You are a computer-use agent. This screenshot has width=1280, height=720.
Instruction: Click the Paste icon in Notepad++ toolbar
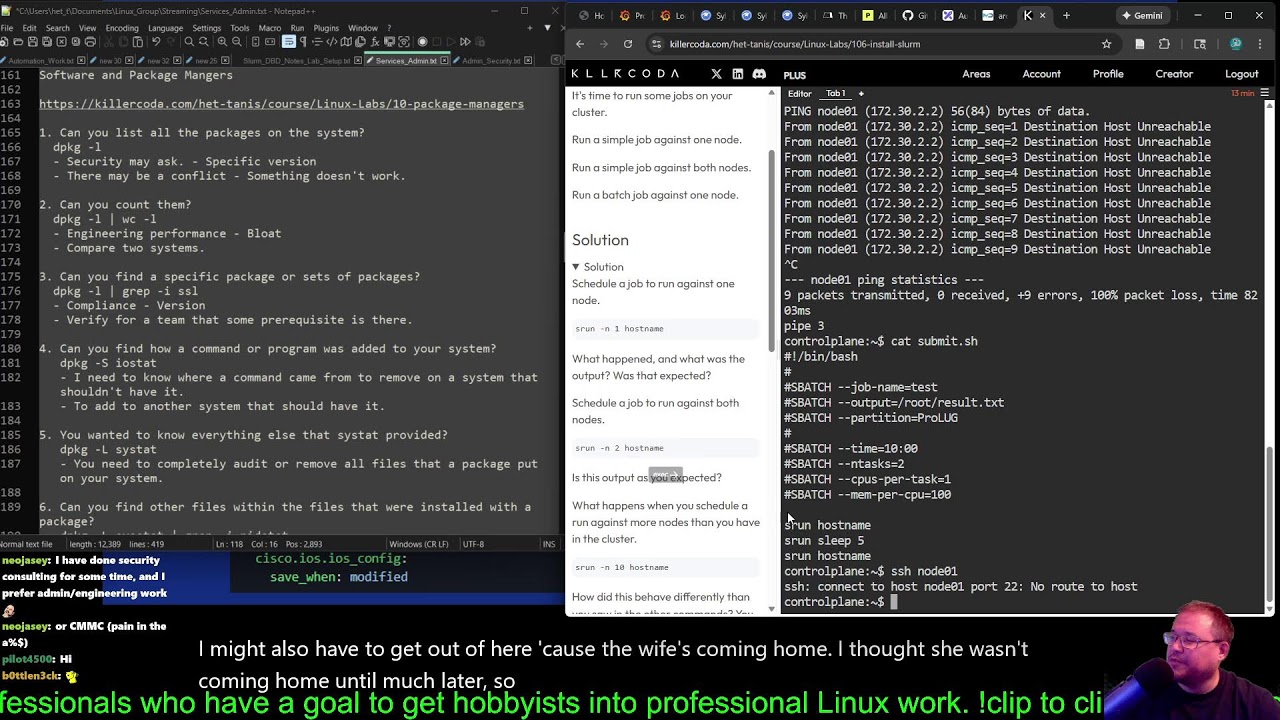[137, 42]
